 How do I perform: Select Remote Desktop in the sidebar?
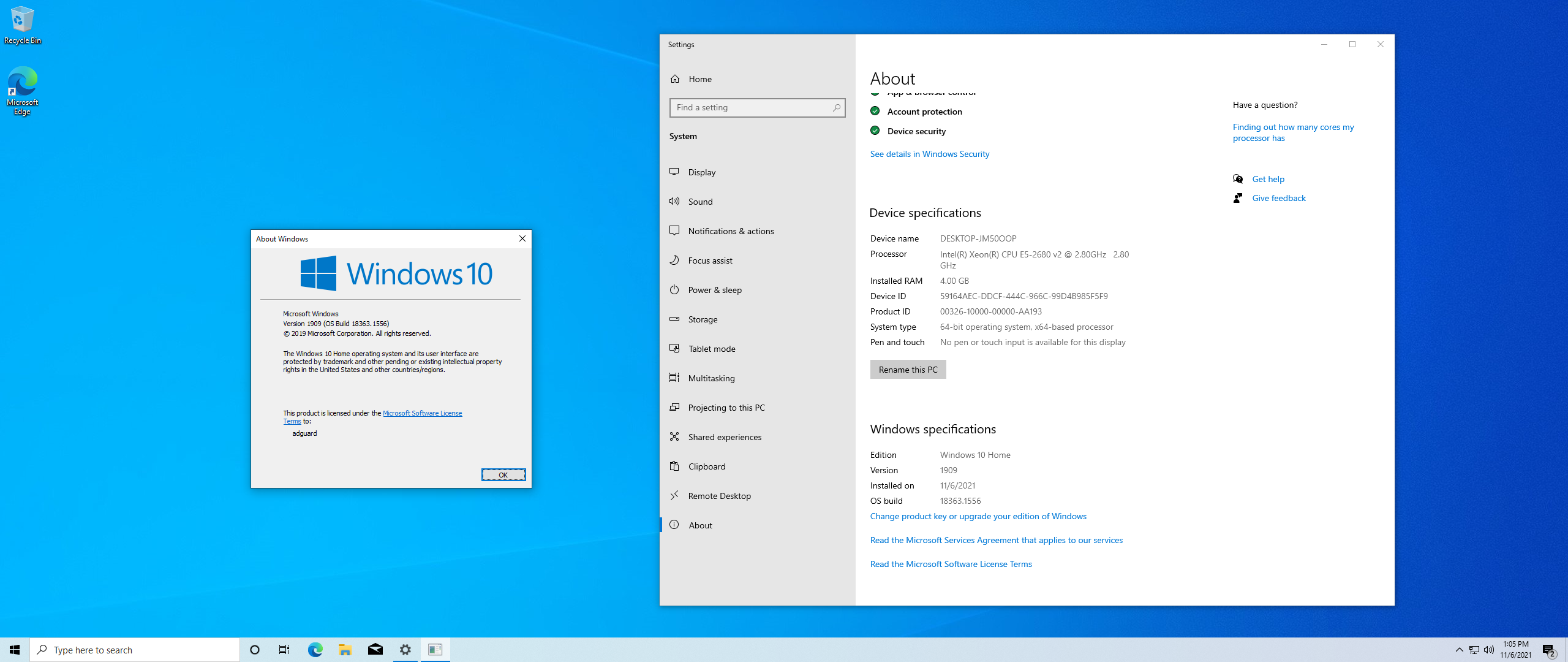757,496
